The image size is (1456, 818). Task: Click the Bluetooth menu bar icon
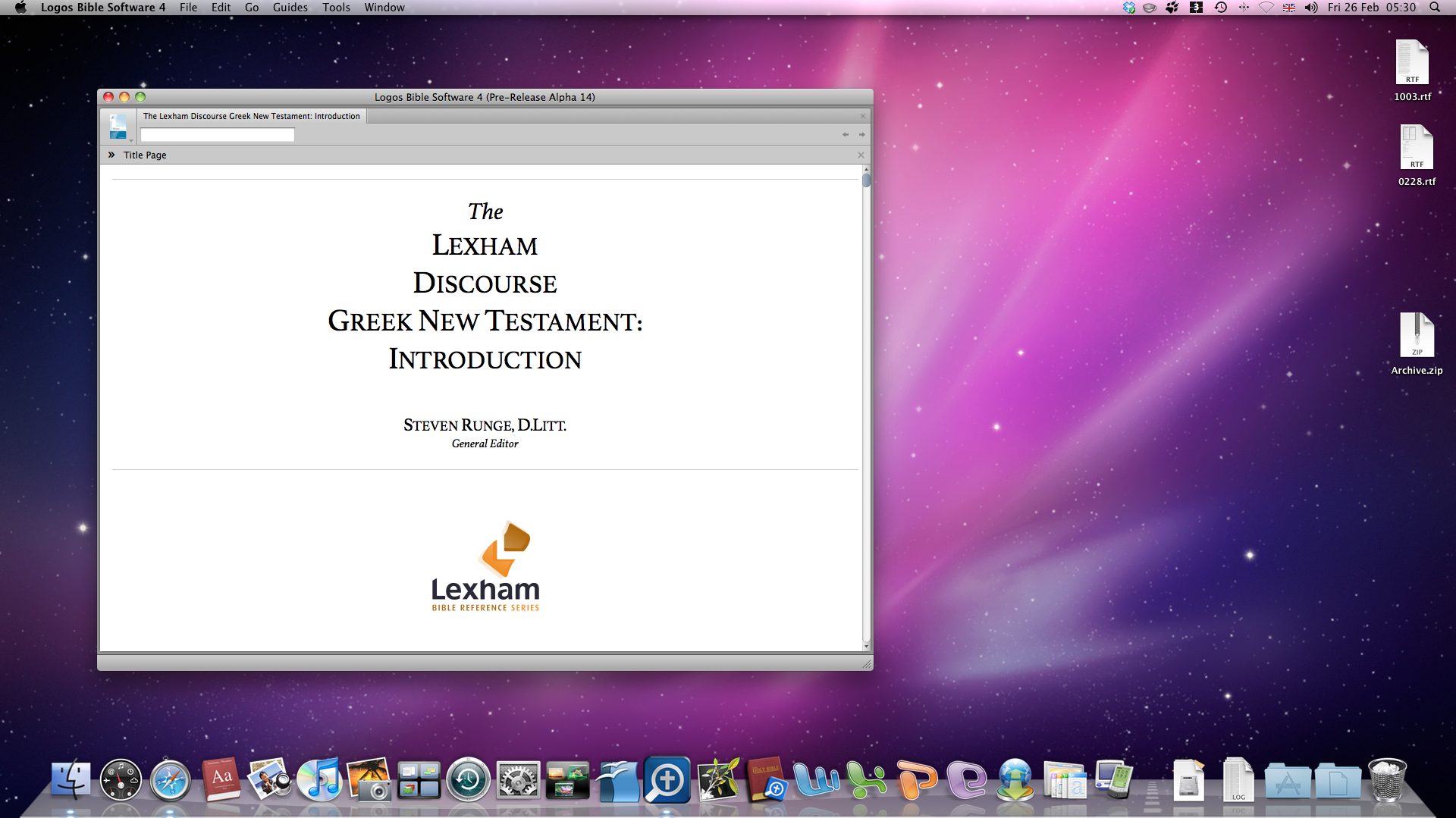pos(1244,8)
